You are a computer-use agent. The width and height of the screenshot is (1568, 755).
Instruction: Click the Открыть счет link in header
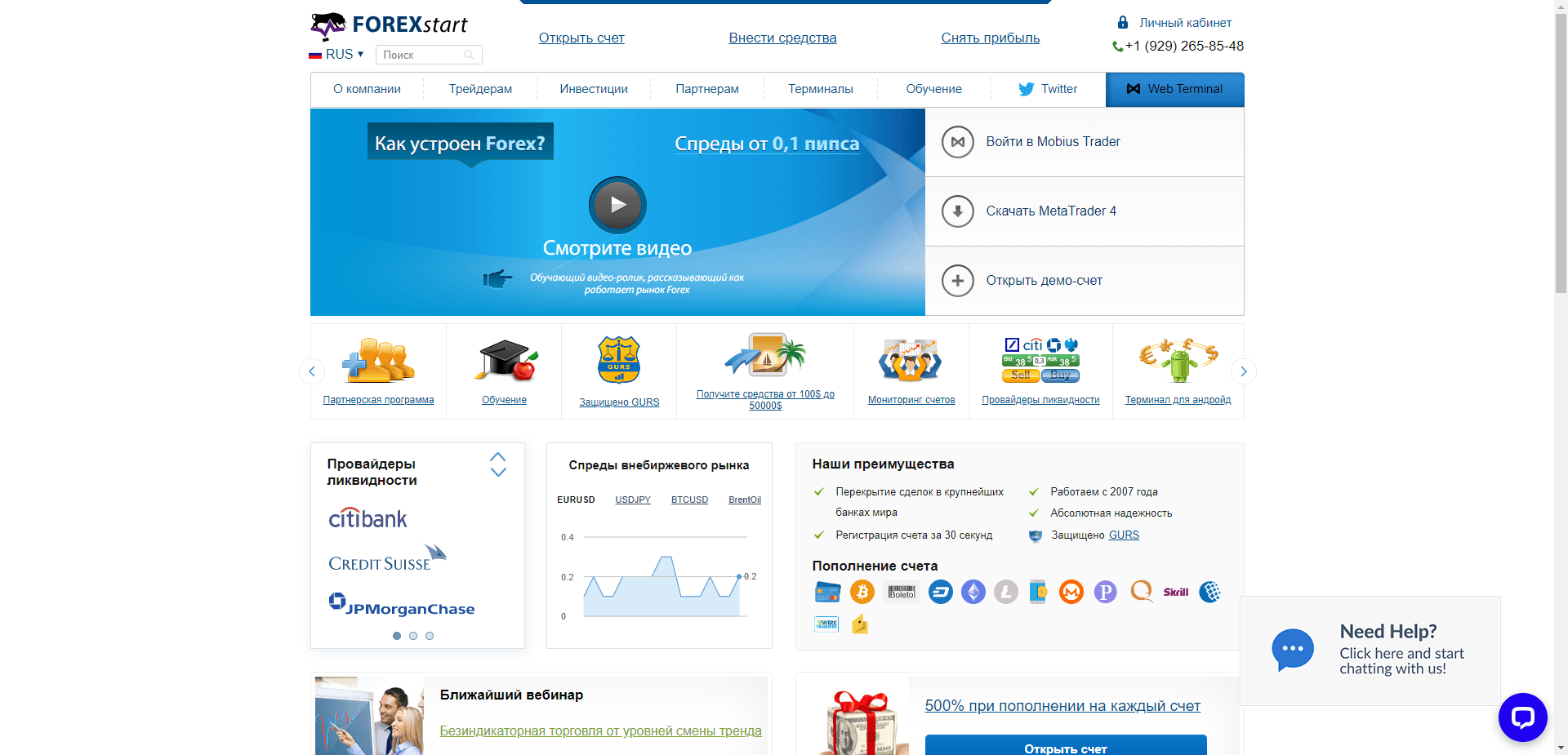click(581, 38)
